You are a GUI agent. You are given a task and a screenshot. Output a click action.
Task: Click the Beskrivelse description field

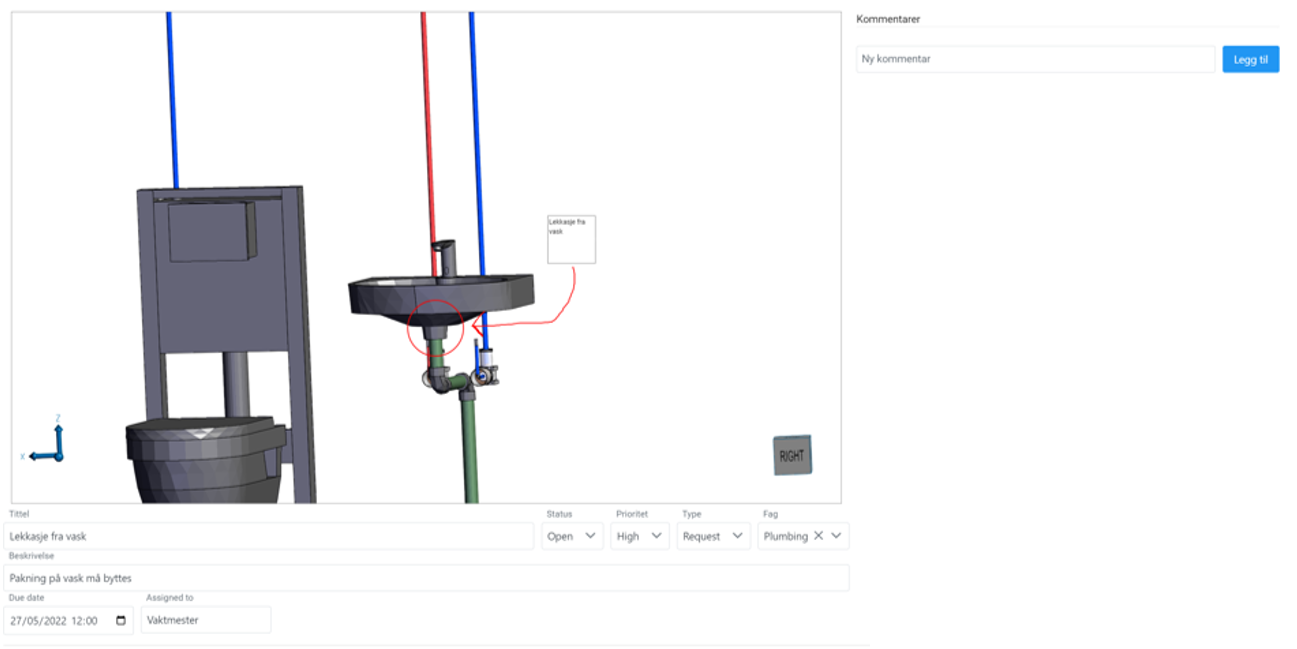[x=426, y=578]
